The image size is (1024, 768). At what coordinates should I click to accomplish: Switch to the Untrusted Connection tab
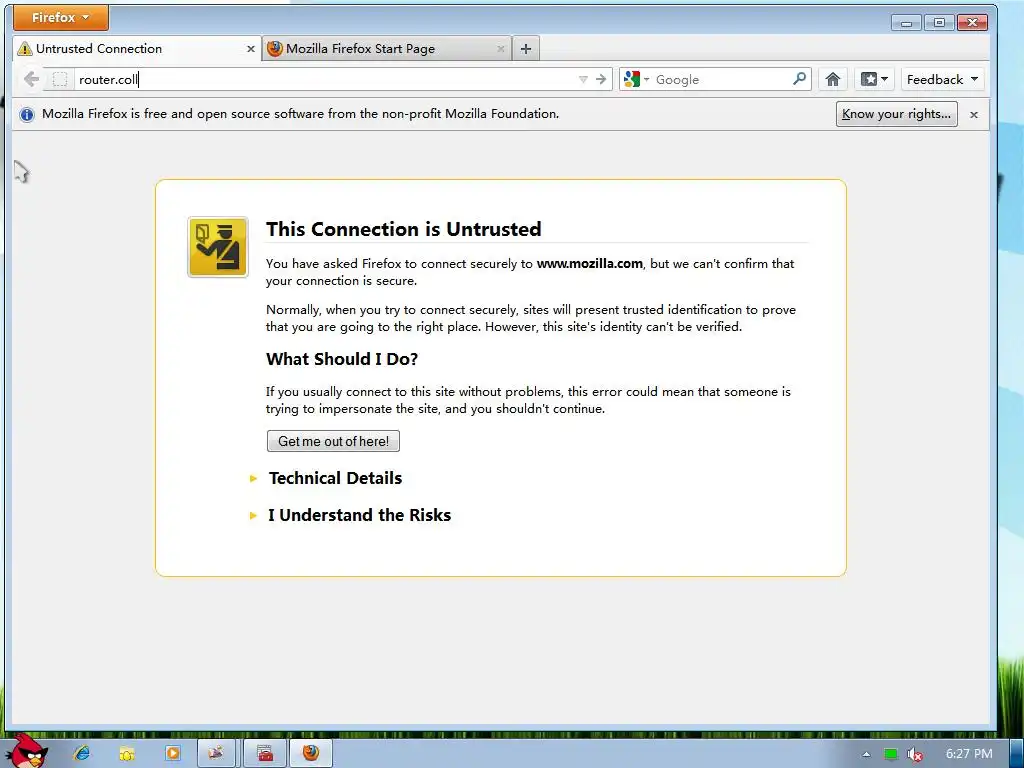click(136, 49)
